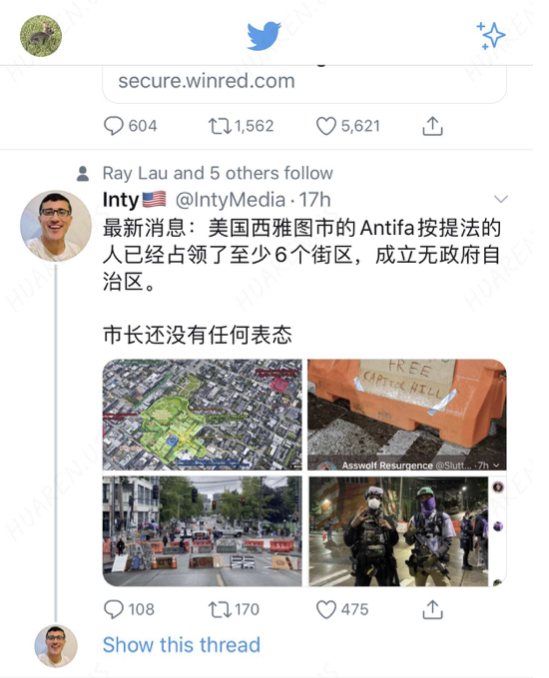Open the rabbit profile avatar
The image size is (549, 678).
41,36
